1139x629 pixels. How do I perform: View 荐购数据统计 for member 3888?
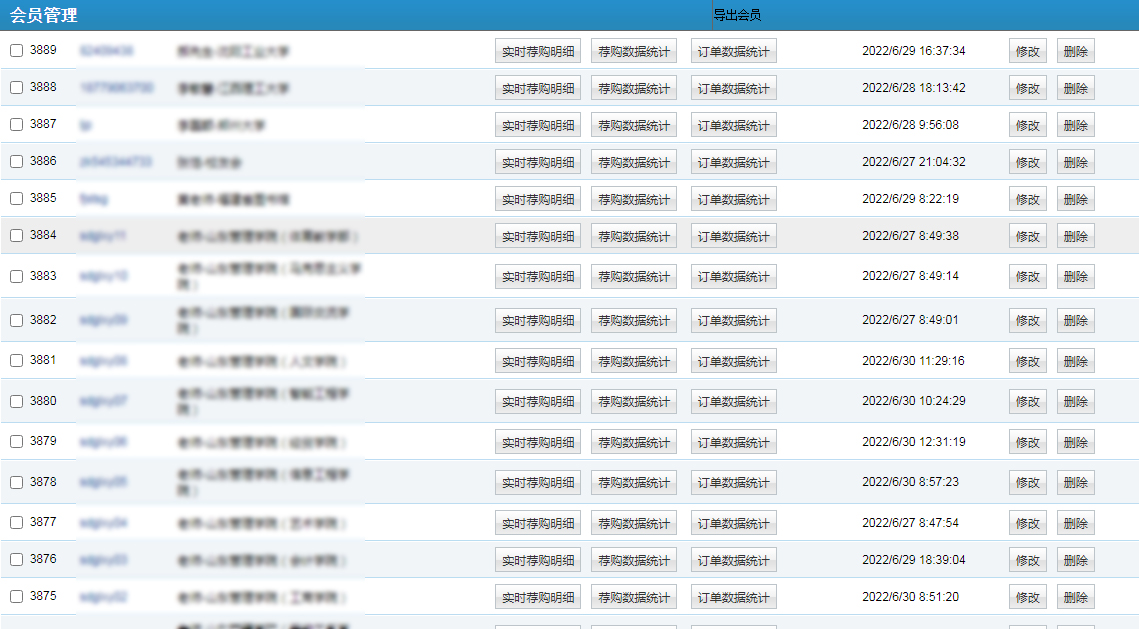coord(634,88)
